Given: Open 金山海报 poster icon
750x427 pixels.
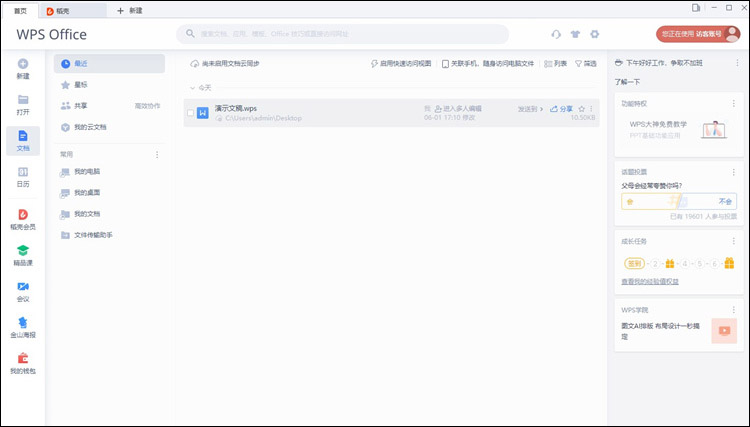Looking at the screenshot, I should click(x=23, y=322).
